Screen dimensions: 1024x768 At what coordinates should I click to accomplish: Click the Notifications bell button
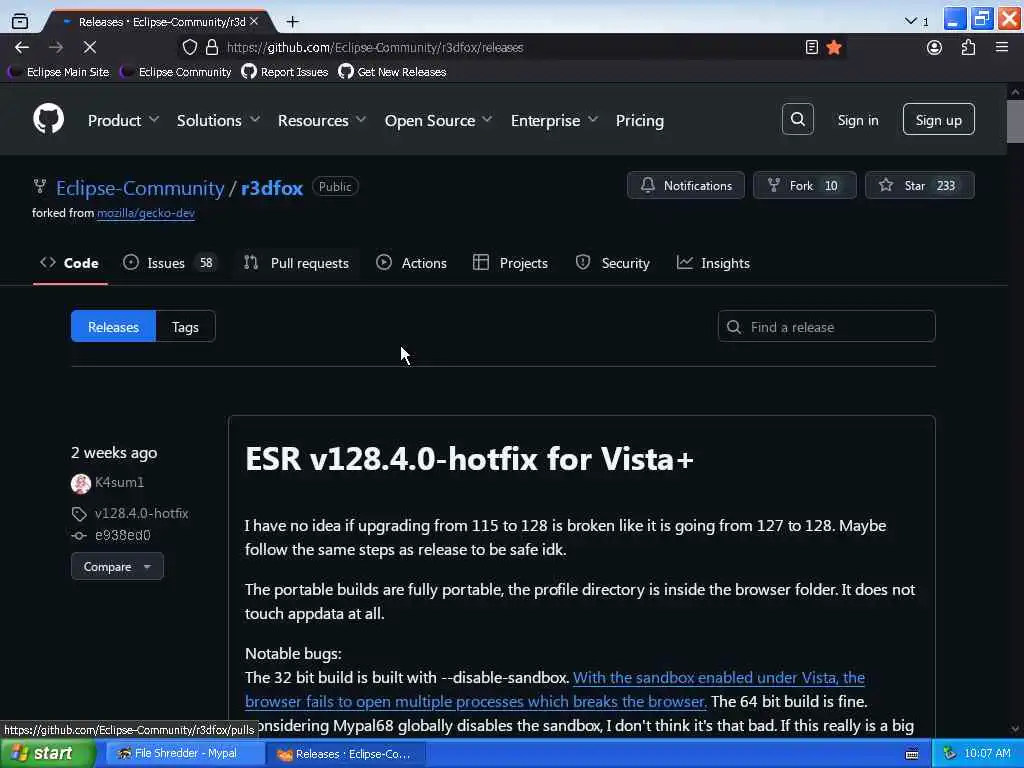point(686,185)
